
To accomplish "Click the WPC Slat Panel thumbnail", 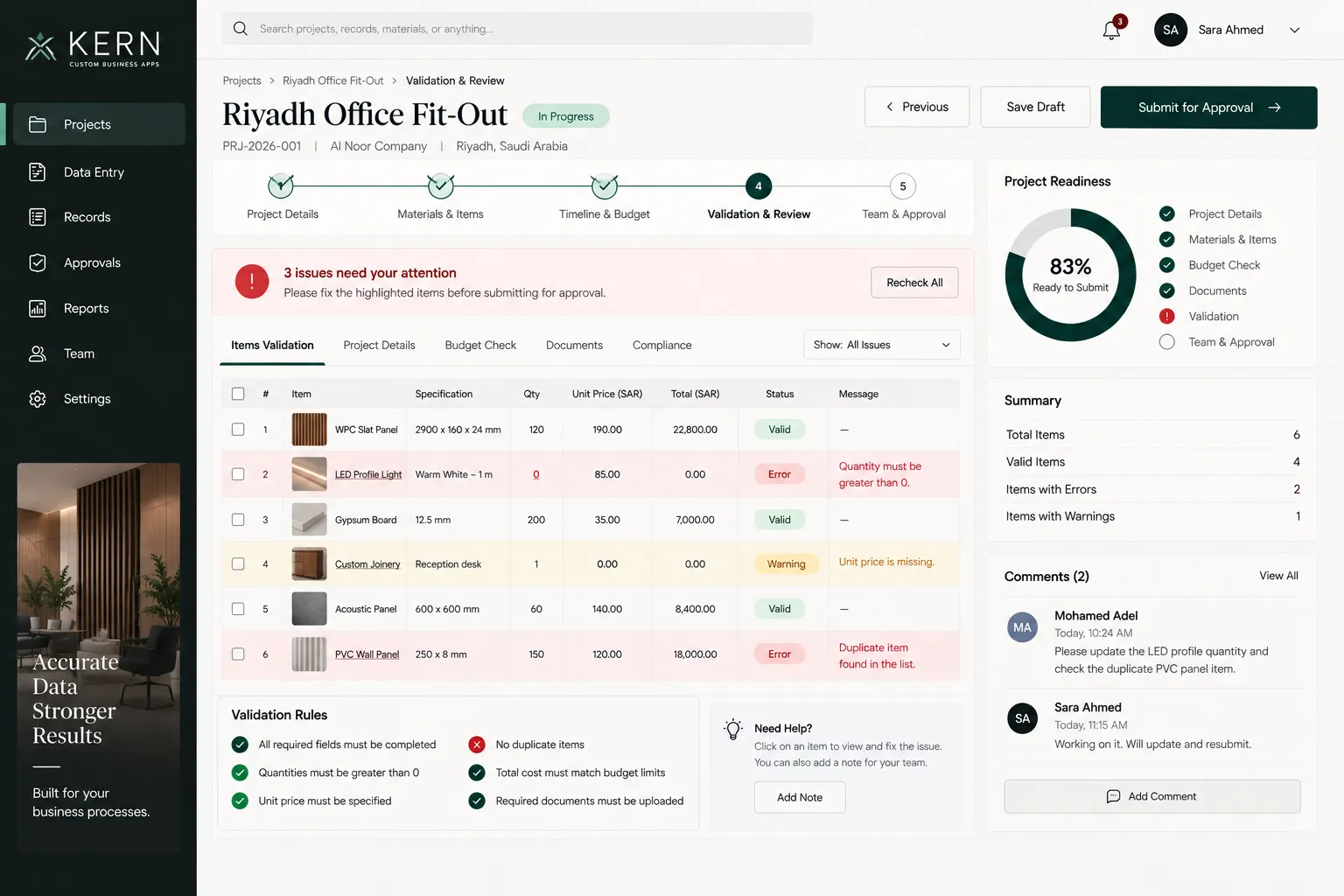I will point(309,430).
